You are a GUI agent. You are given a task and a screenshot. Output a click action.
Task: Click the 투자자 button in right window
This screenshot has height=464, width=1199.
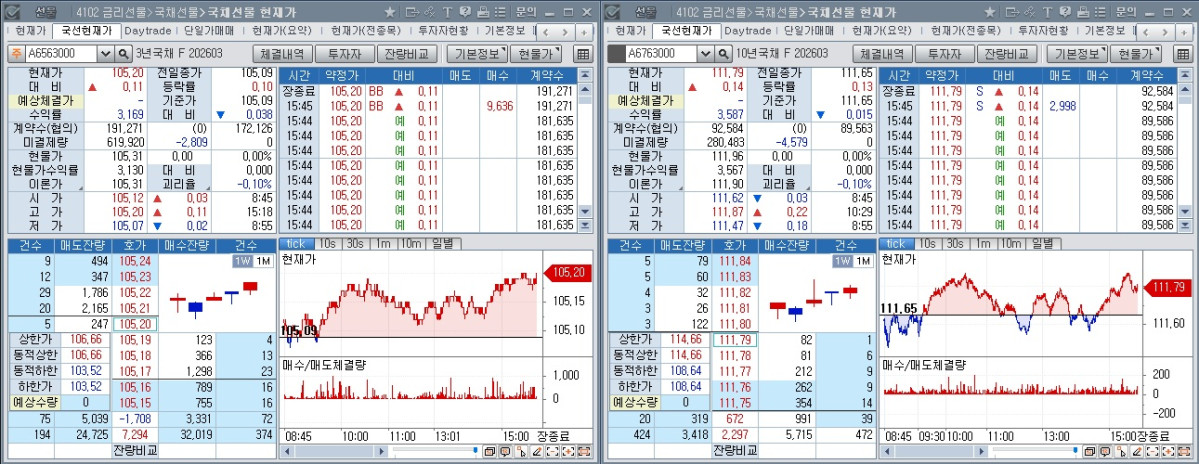[944, 54]
